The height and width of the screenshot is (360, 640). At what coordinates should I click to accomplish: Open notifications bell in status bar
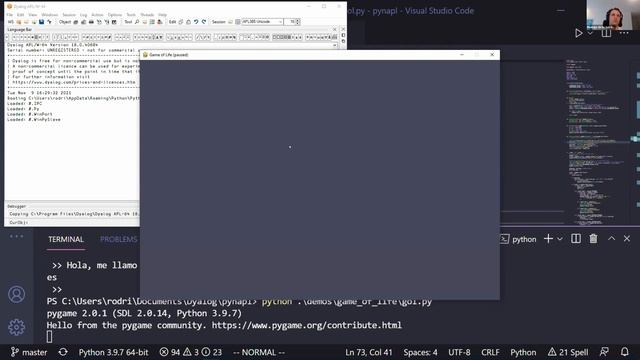pos(624,352)
